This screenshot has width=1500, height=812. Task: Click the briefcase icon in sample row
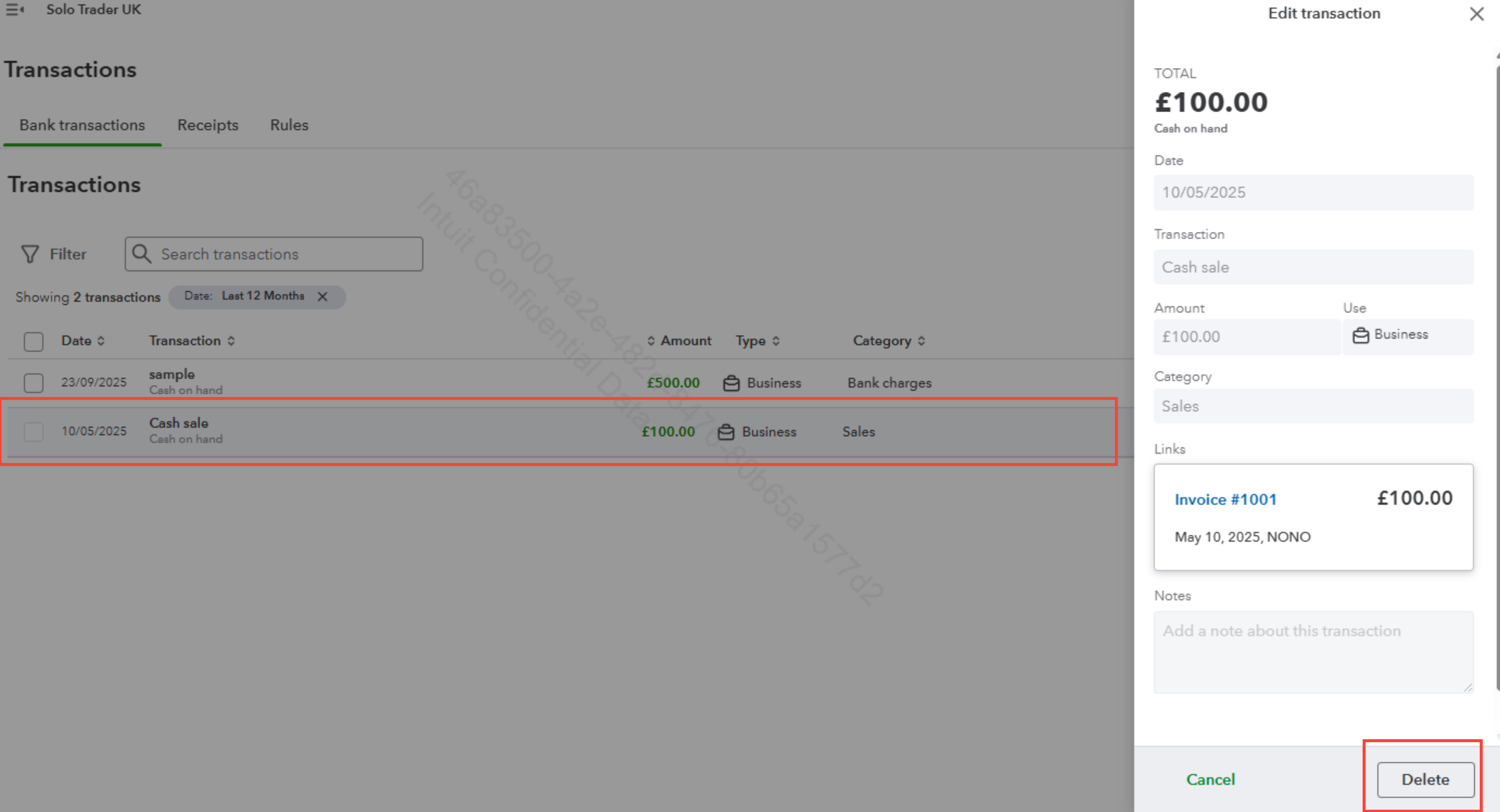[731, 383]
